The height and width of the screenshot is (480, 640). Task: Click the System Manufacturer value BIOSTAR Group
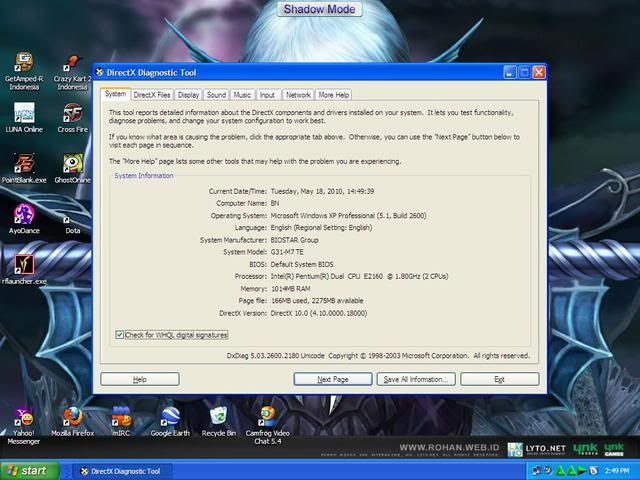(294, 240)
